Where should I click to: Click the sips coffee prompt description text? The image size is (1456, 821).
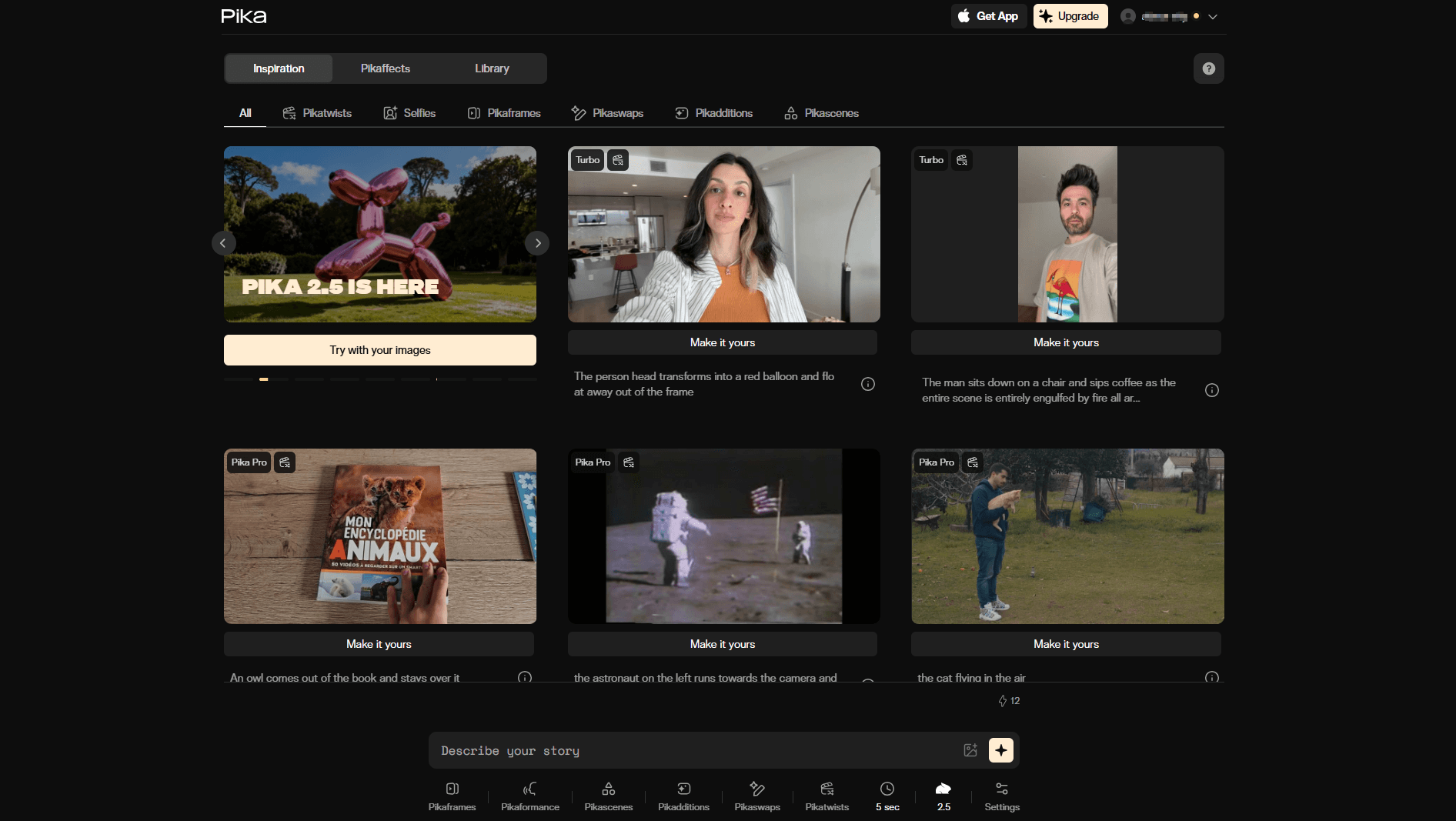pos(1049,390)
